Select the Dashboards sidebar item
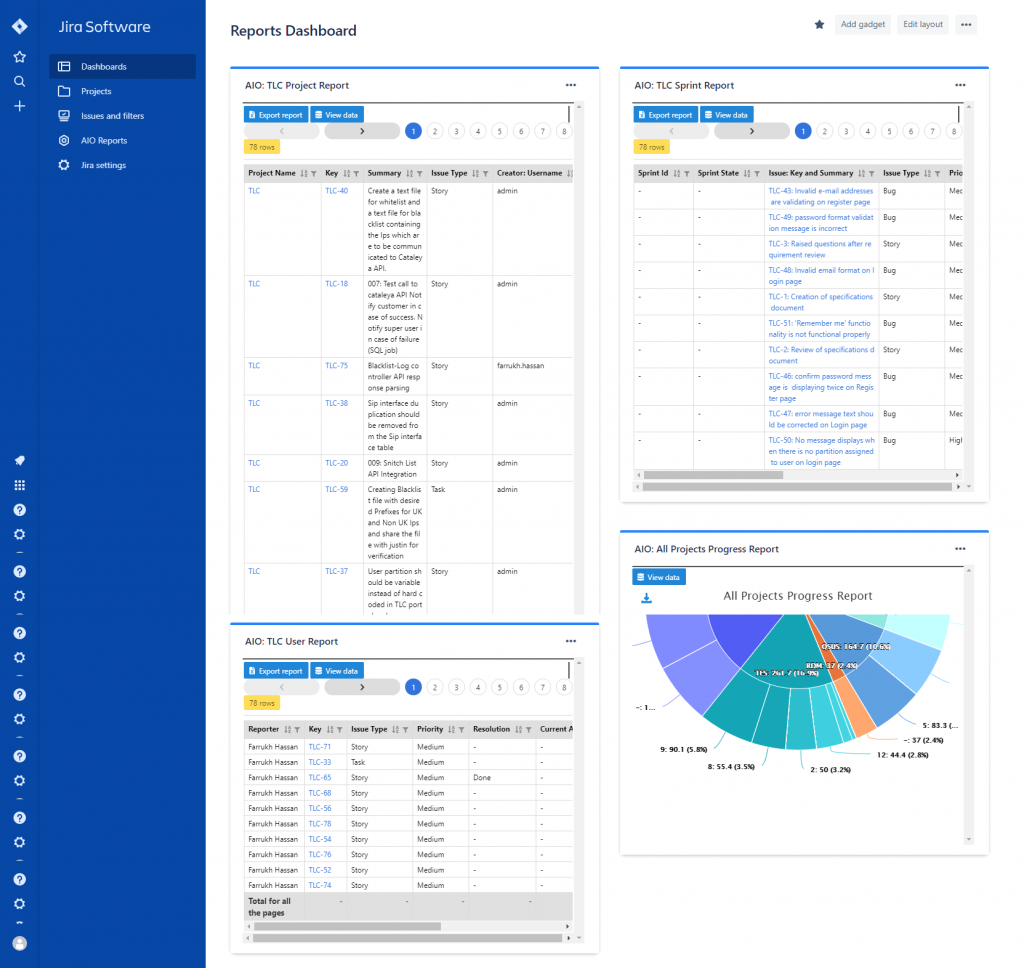 122,67
